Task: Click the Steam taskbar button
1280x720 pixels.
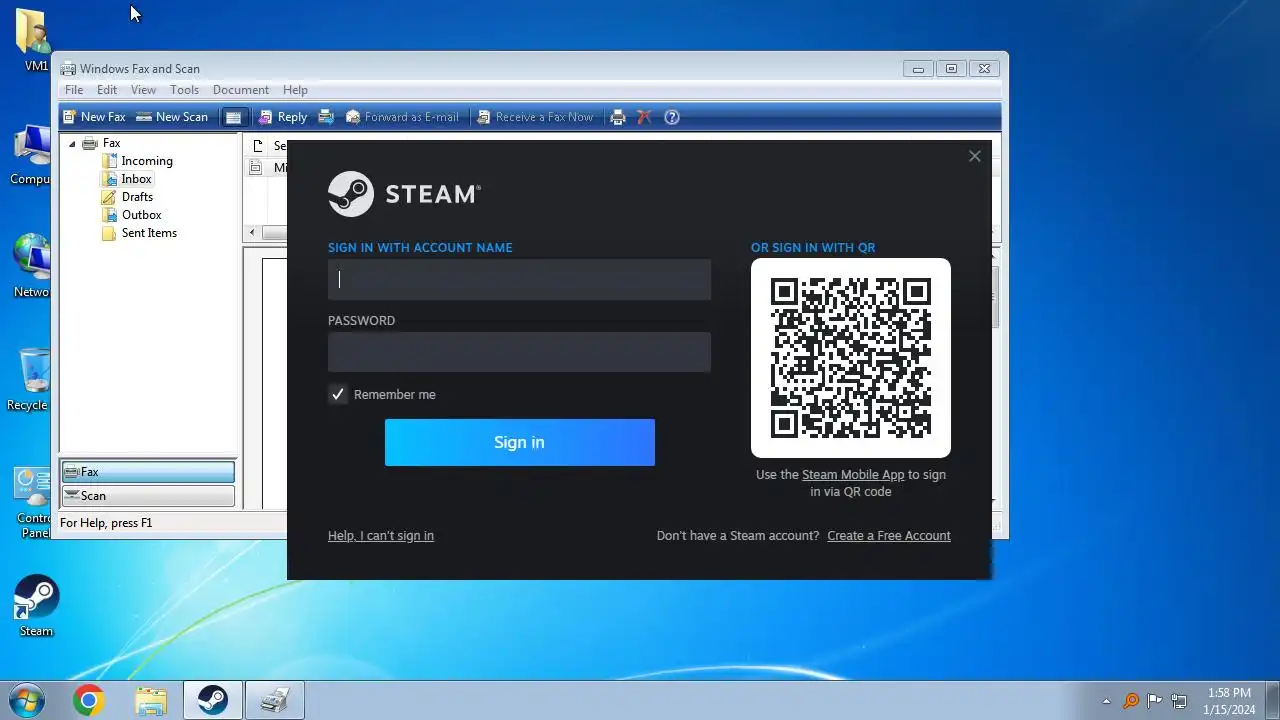Action: pos(212,701)
